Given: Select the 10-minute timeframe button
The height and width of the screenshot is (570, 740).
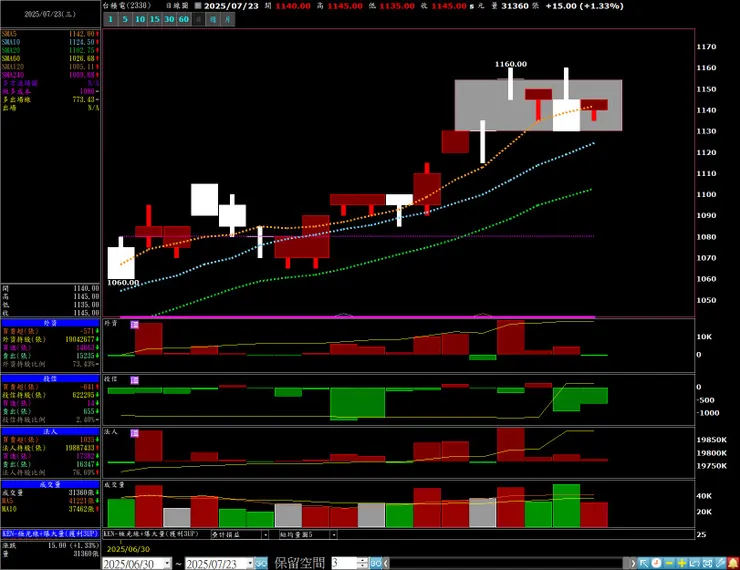Looking at the screenshot, I should (140, 19).
